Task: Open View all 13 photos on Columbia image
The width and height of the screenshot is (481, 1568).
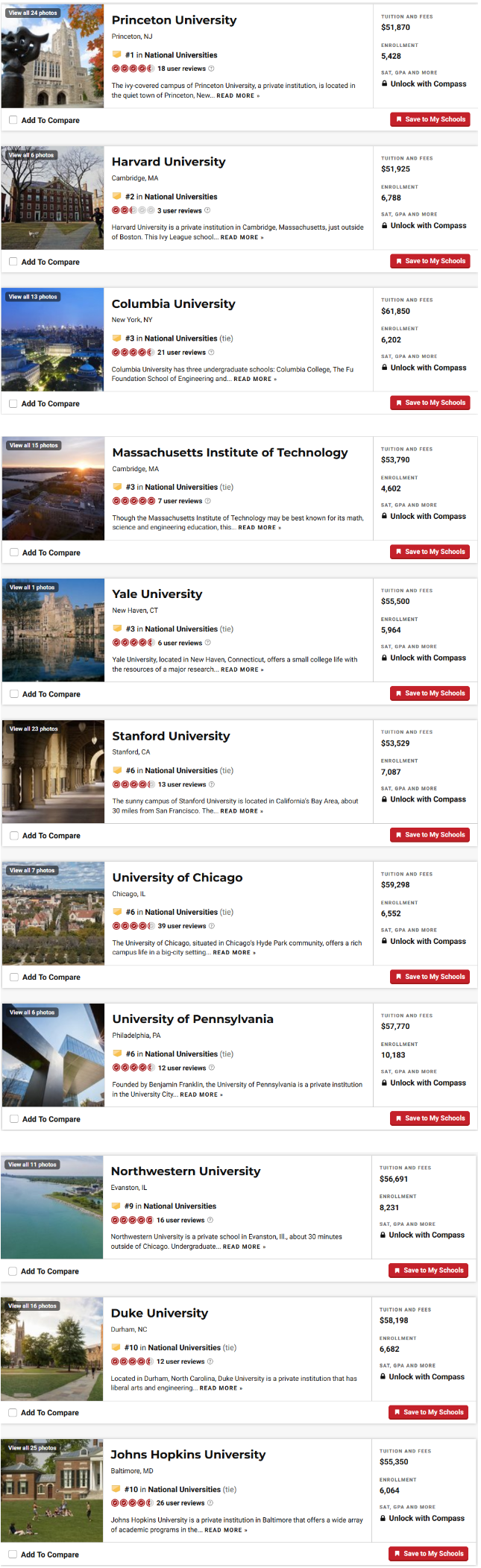Action: [32, 297]
